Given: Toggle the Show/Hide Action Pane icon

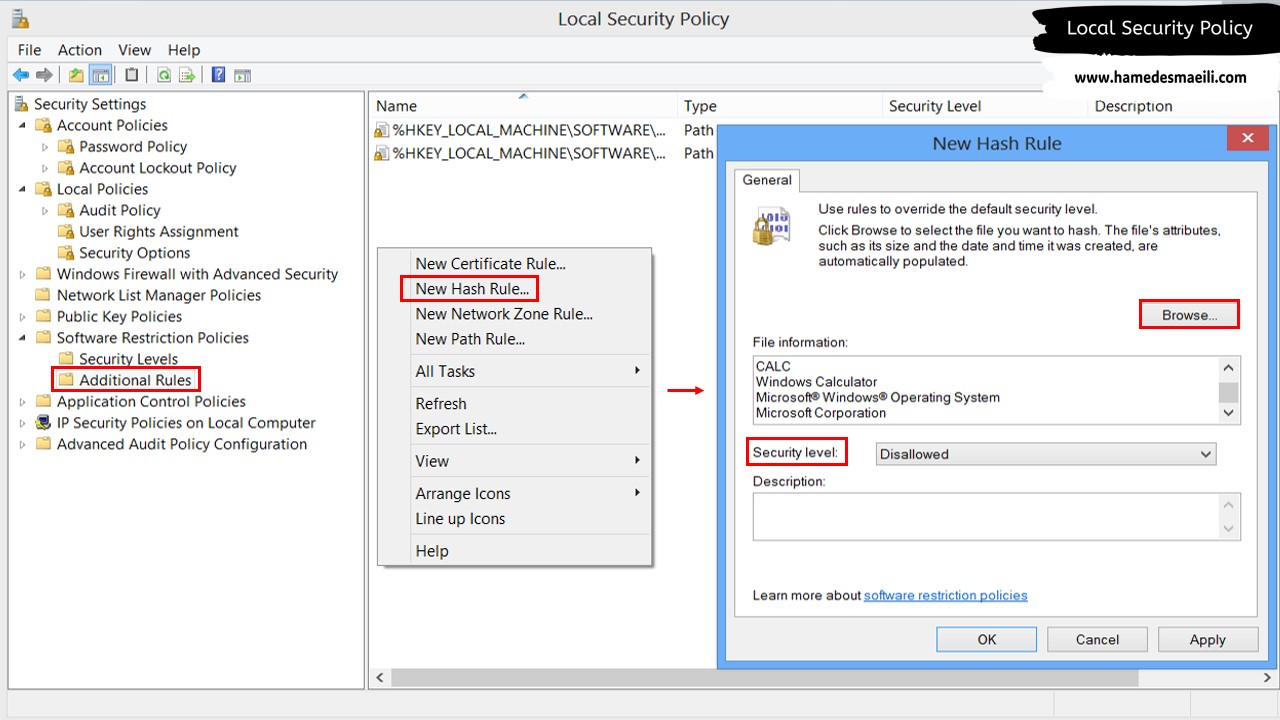Looking at the screenshot, I should 241,75.
